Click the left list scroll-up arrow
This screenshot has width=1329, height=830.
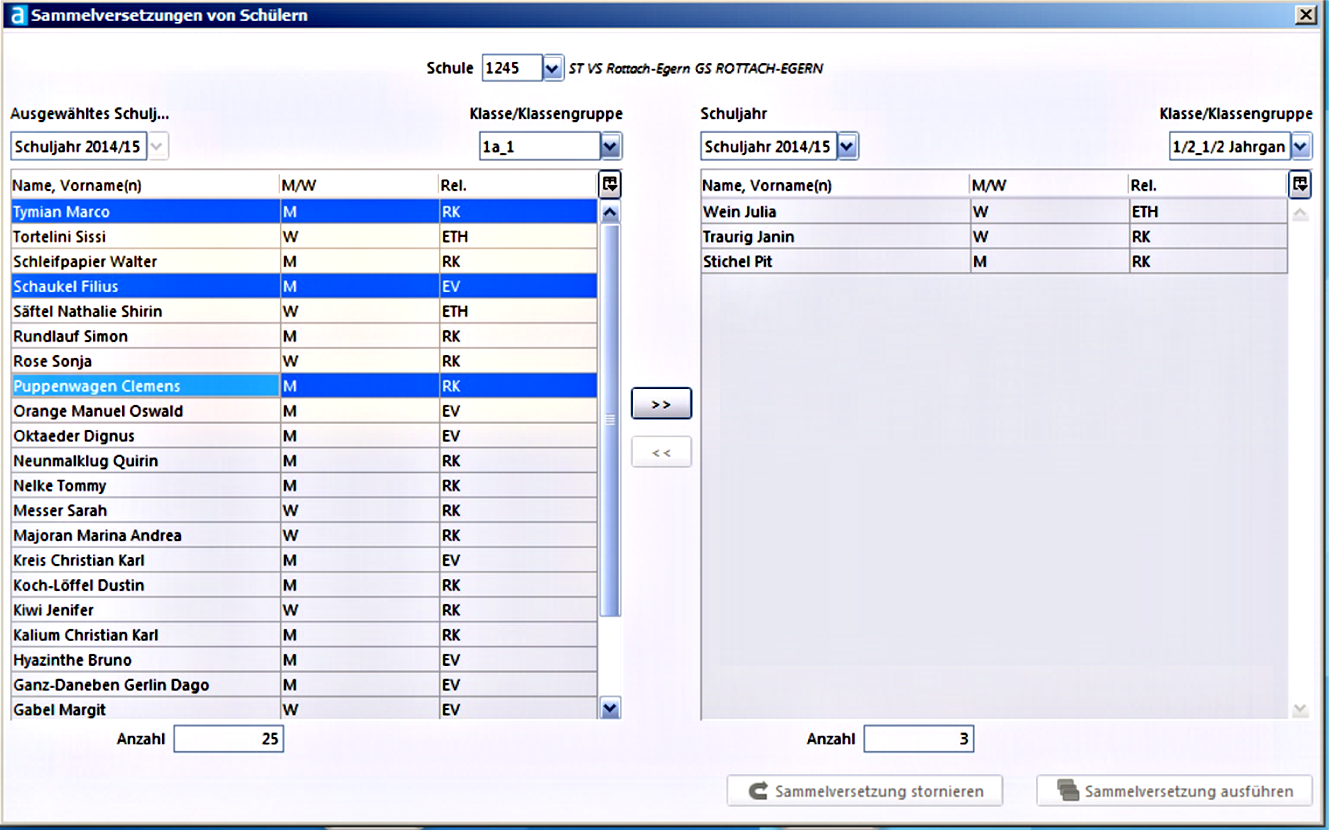[x=610, y=212]
